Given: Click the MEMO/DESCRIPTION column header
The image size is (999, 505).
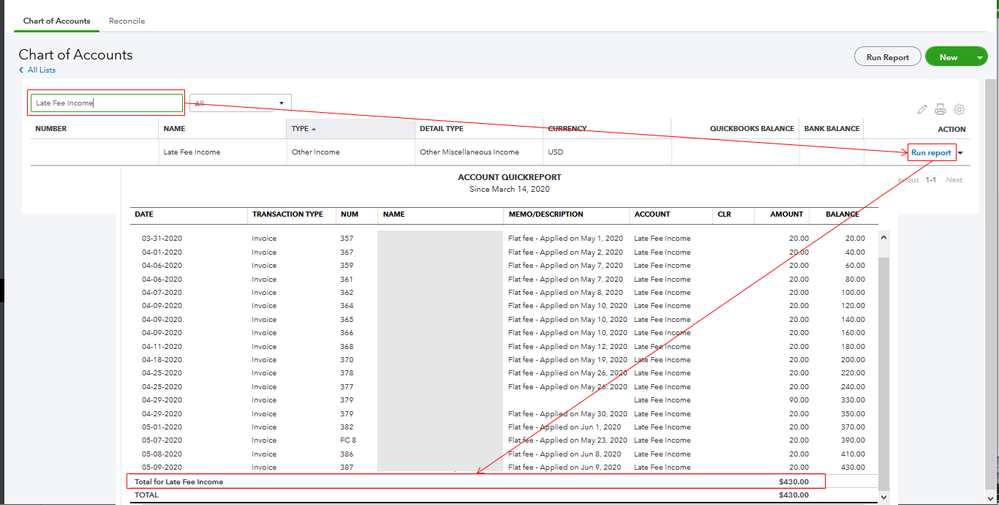Looking at the screenshot, I should point(545,215).
